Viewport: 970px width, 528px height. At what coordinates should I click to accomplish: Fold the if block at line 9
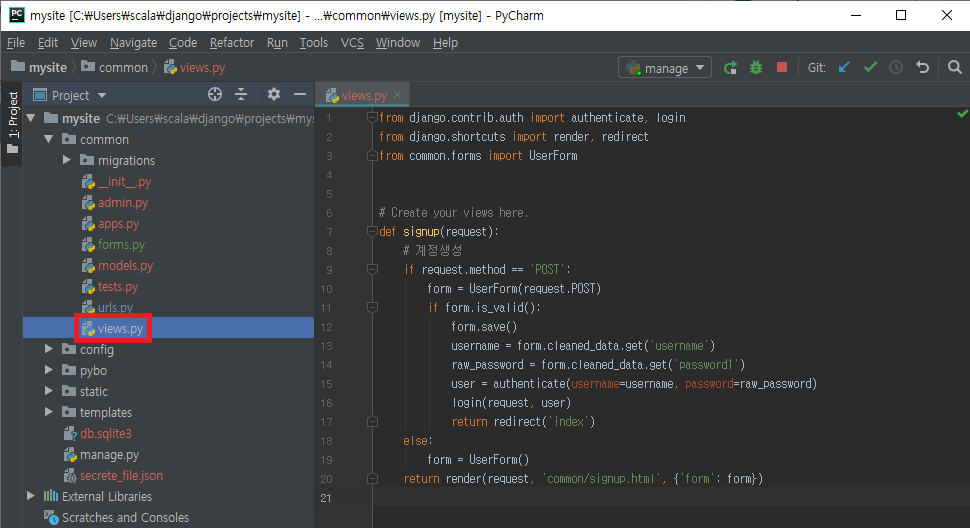(372, 270)
